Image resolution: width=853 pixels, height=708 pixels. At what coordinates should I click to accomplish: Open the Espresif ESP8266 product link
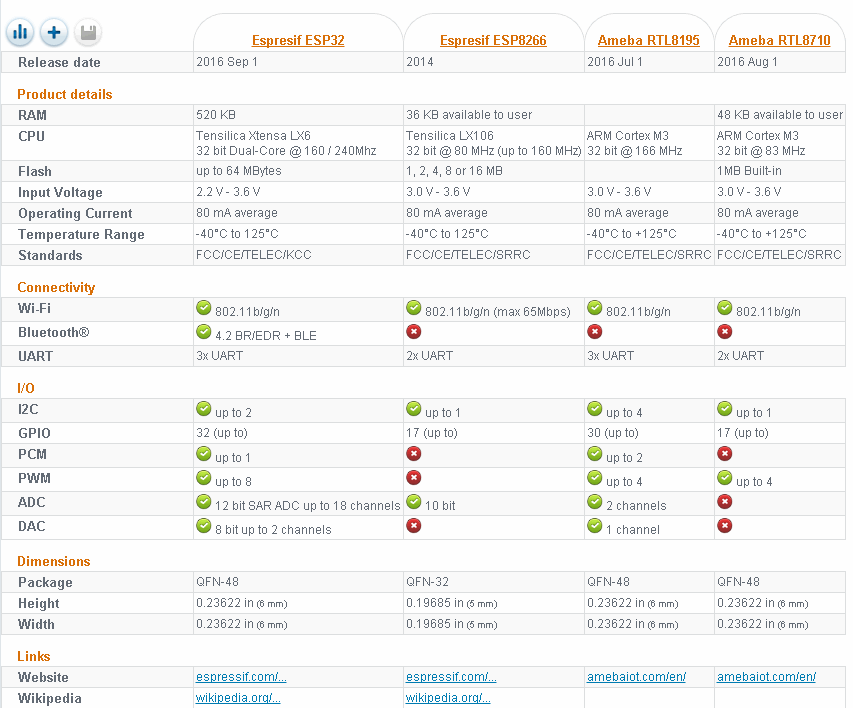click(493, 40)
